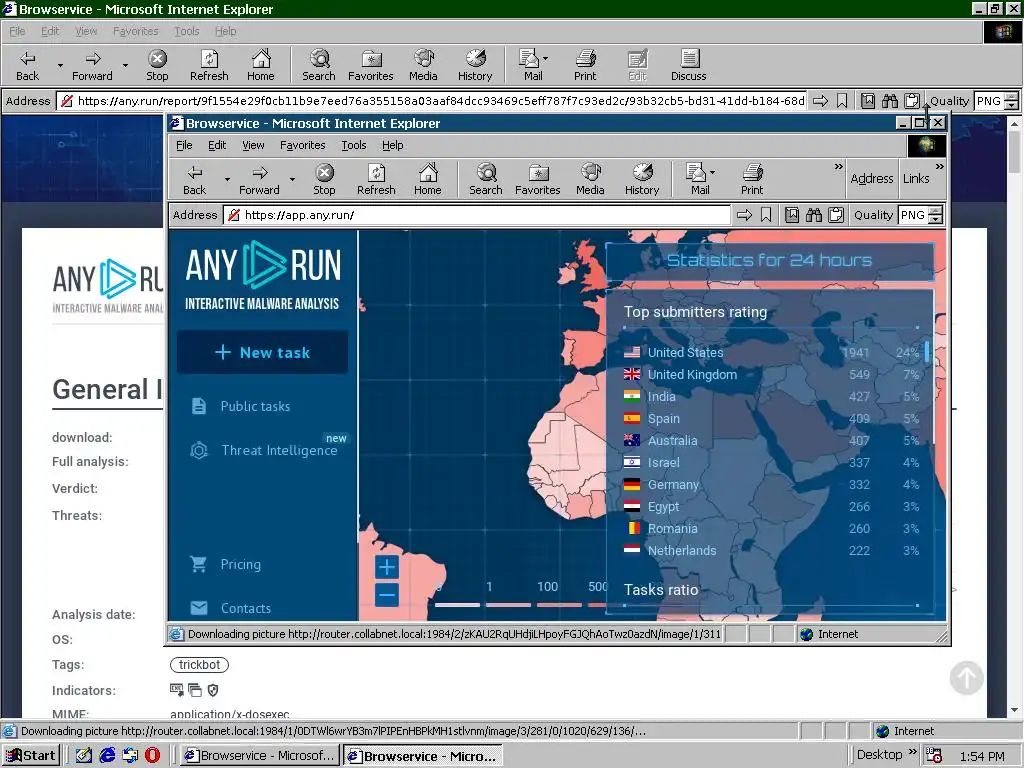Launch Internet Explorer from quick launch
The width and height of the screenshot is (1024, 768).
pos(107,756)
